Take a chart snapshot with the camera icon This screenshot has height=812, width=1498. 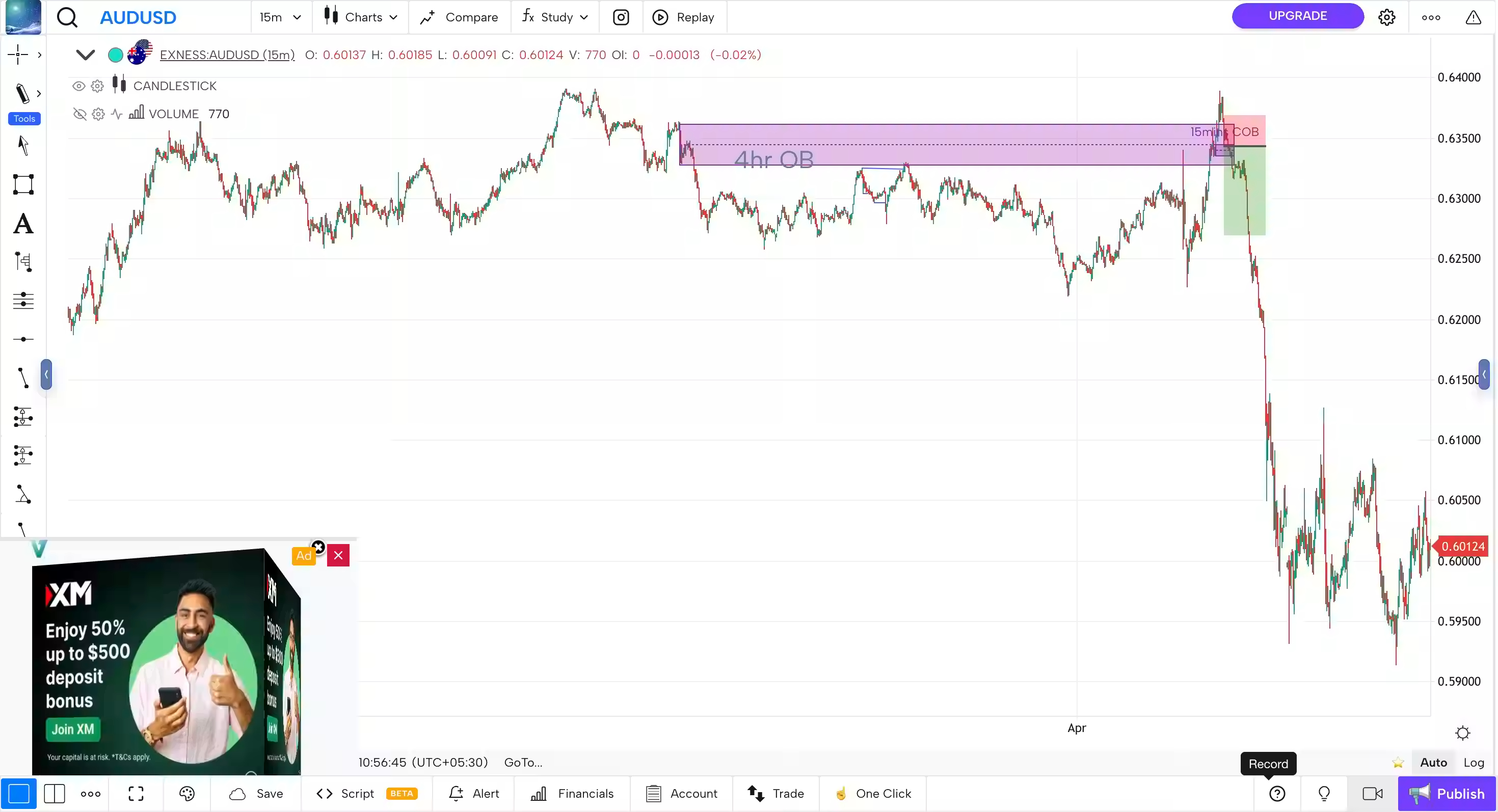click(621, 17)
